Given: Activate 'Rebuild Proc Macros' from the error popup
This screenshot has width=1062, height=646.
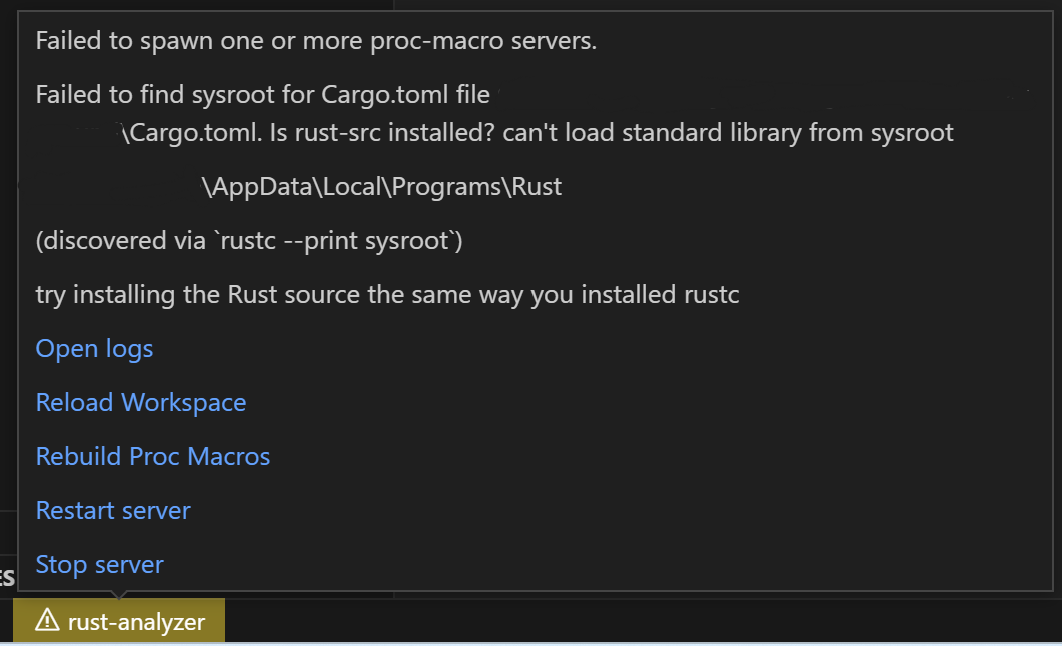Looking at the screenshot, I should [x=152, y=456].
